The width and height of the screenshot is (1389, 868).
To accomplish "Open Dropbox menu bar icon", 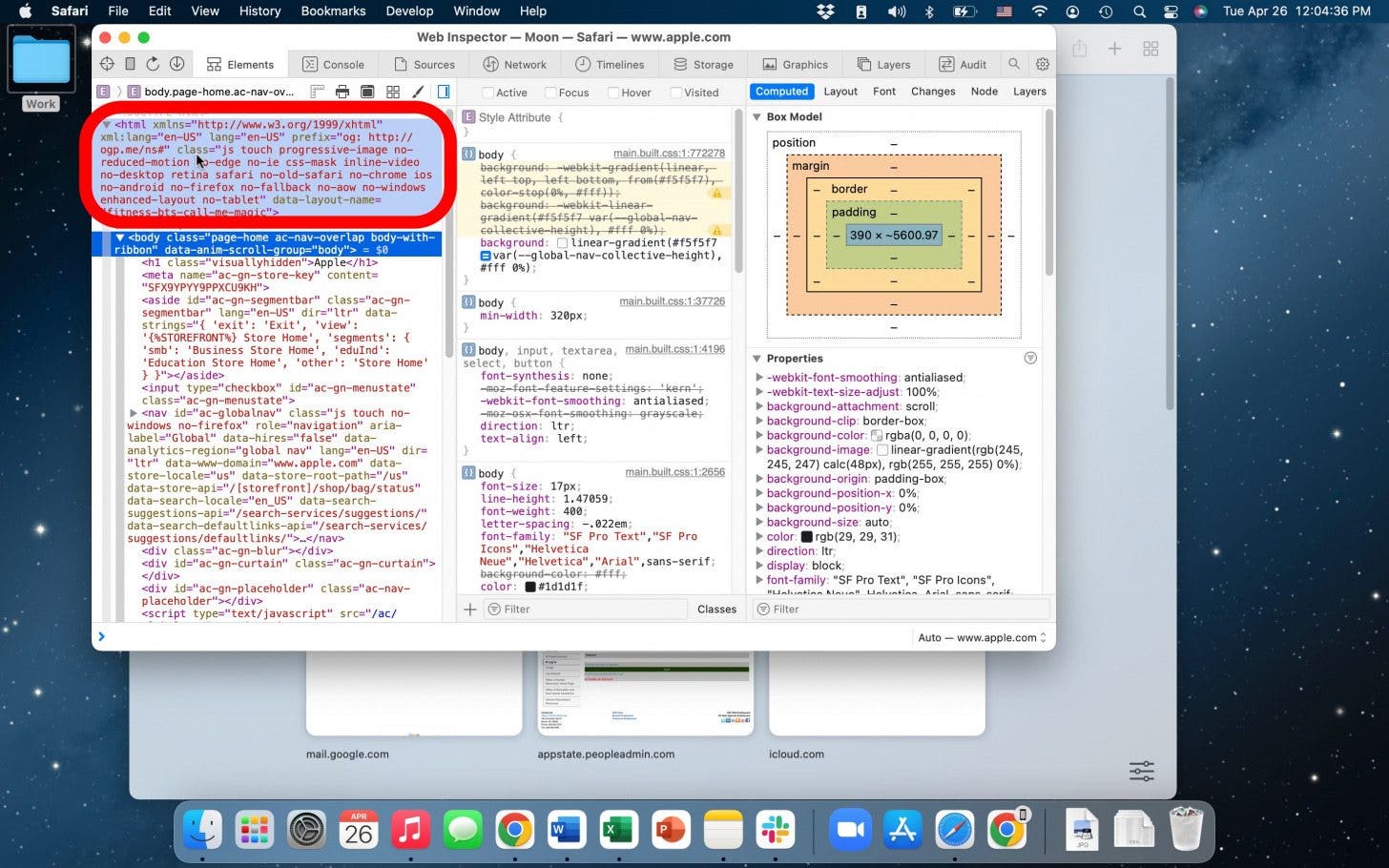I will [x=826, y=11].
